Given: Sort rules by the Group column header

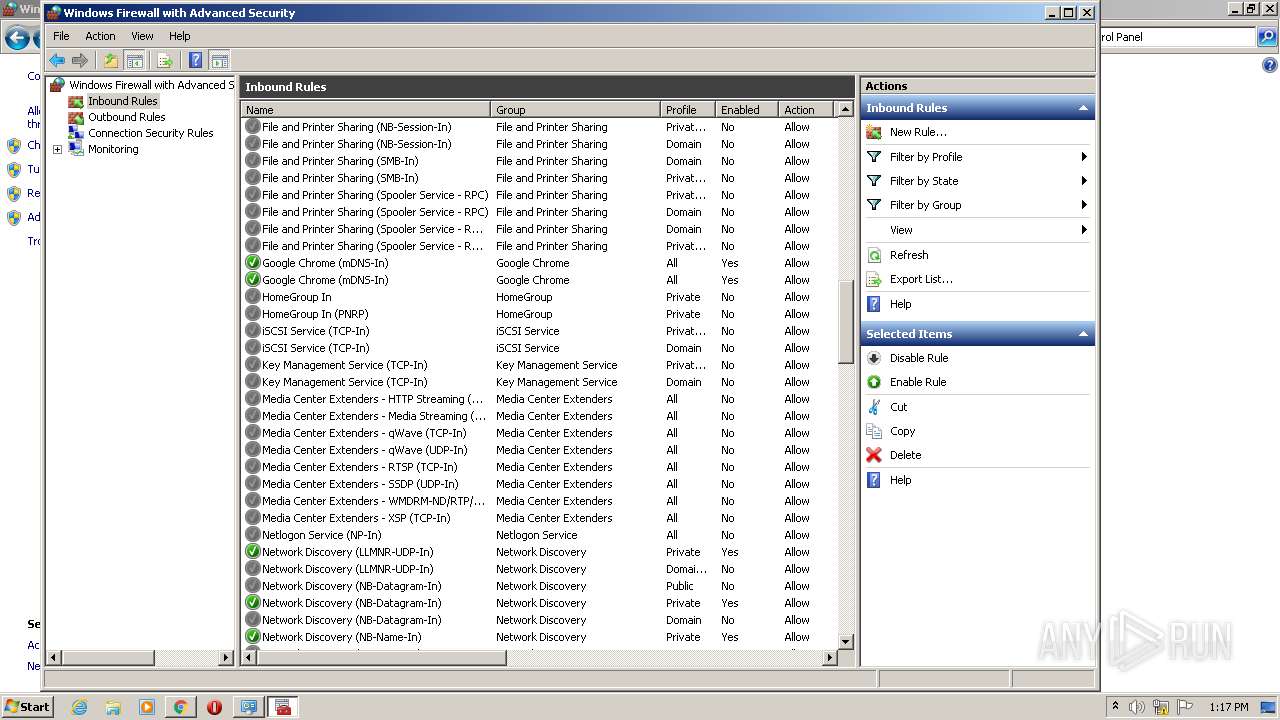Looking at the screenshot, I should (x=575, y=110).
